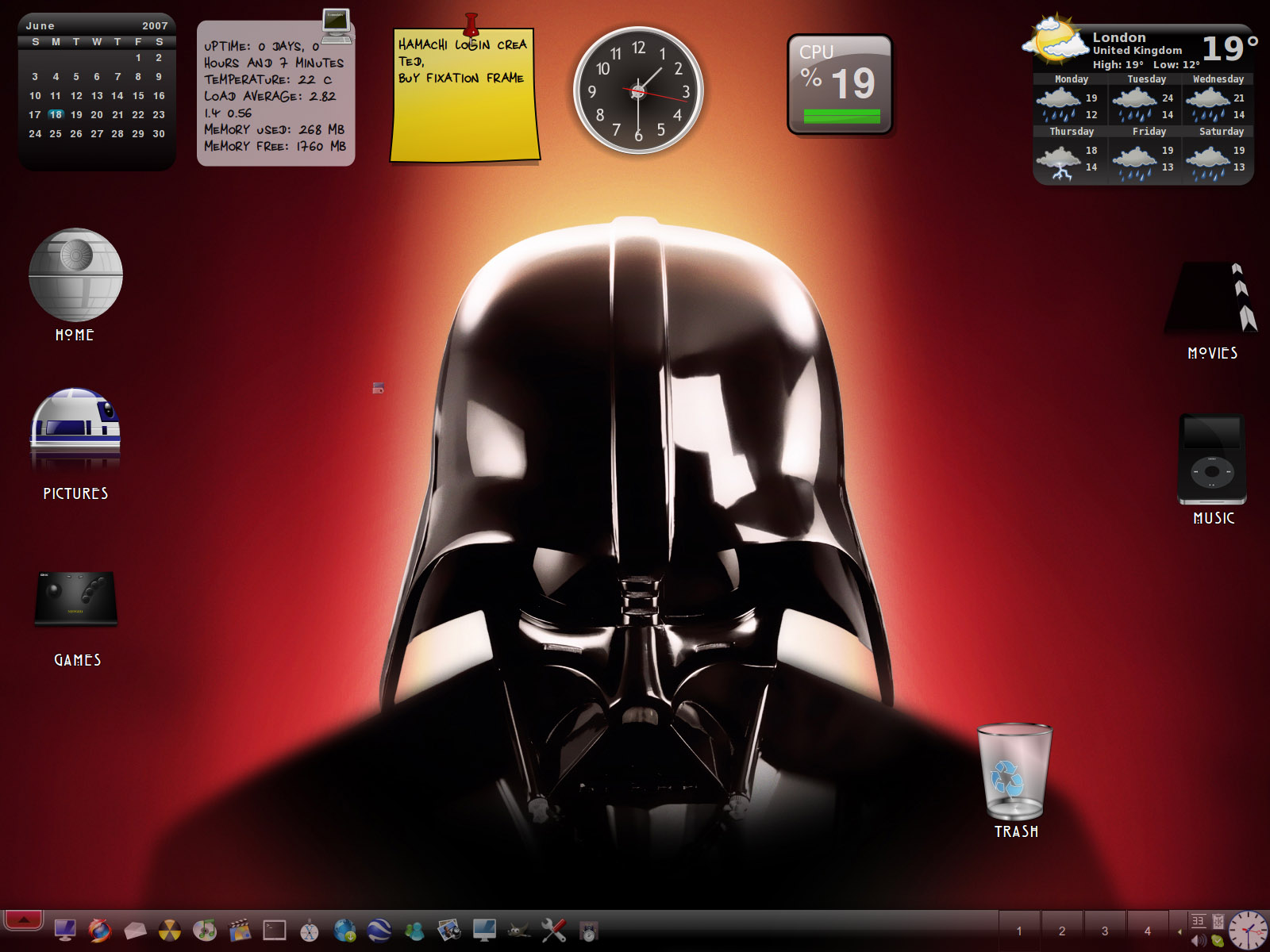
Task: Select June 30 in the calendar widget
Action: pyautogui.click(x=159, y=133)
